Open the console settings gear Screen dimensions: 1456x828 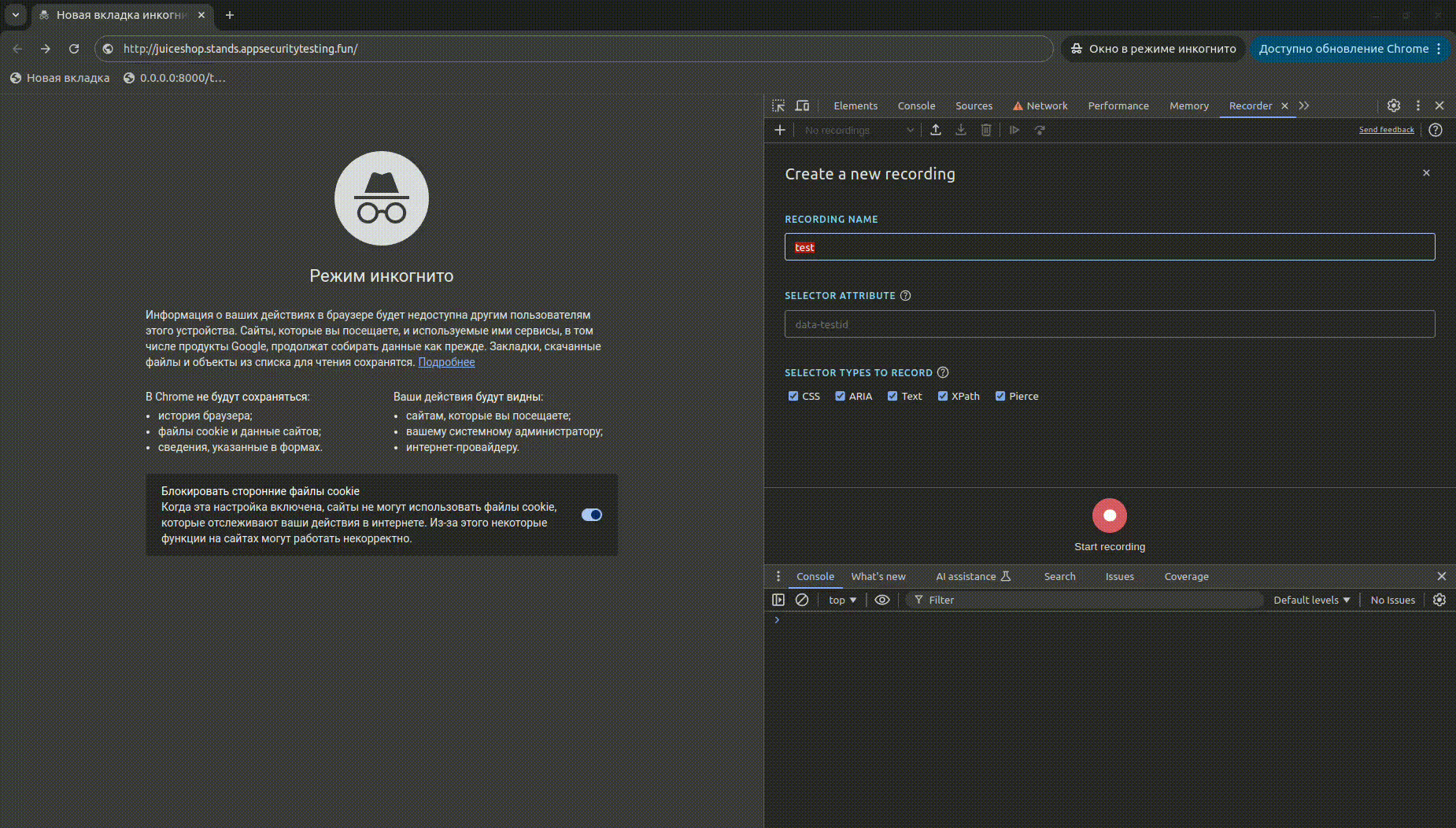point(1439,600)
